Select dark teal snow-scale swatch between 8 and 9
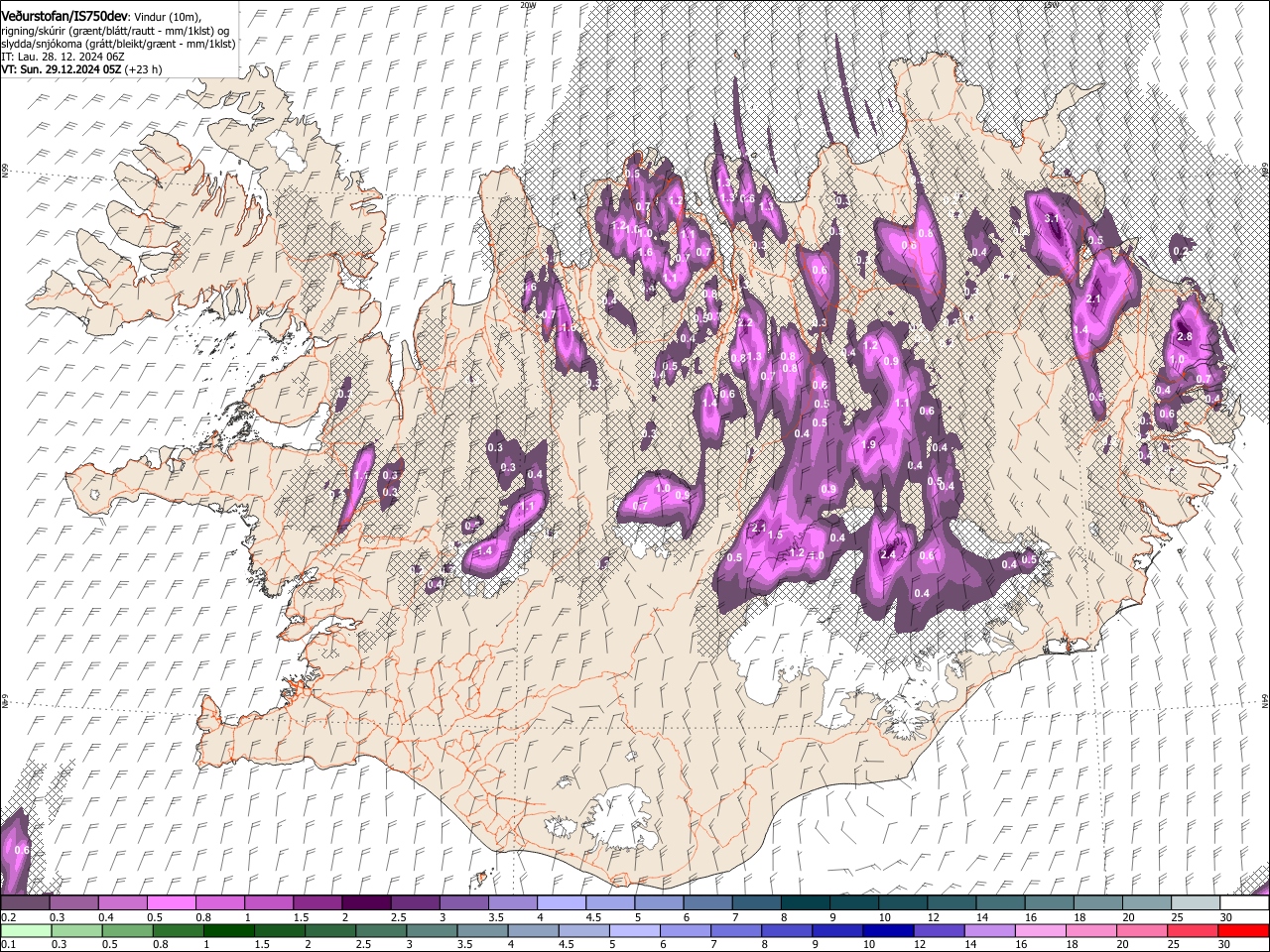This screenshot has width=1270, height=952. [806, 902]
